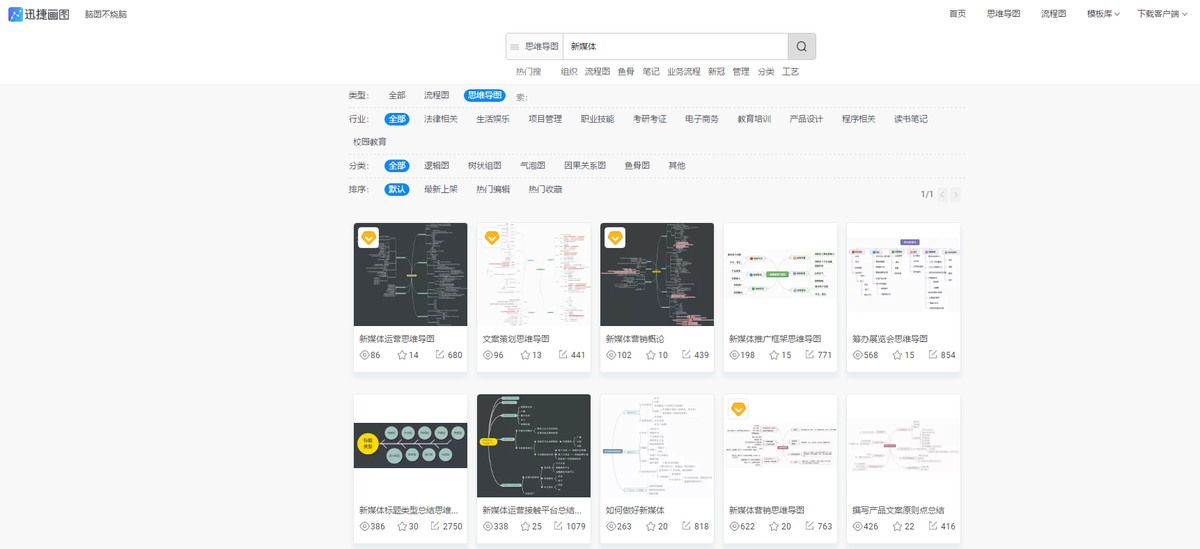Click hot search keyword 新冠
Image resolution: width=1200 pixels, height=549 pixels.
(x=716, y=72)
